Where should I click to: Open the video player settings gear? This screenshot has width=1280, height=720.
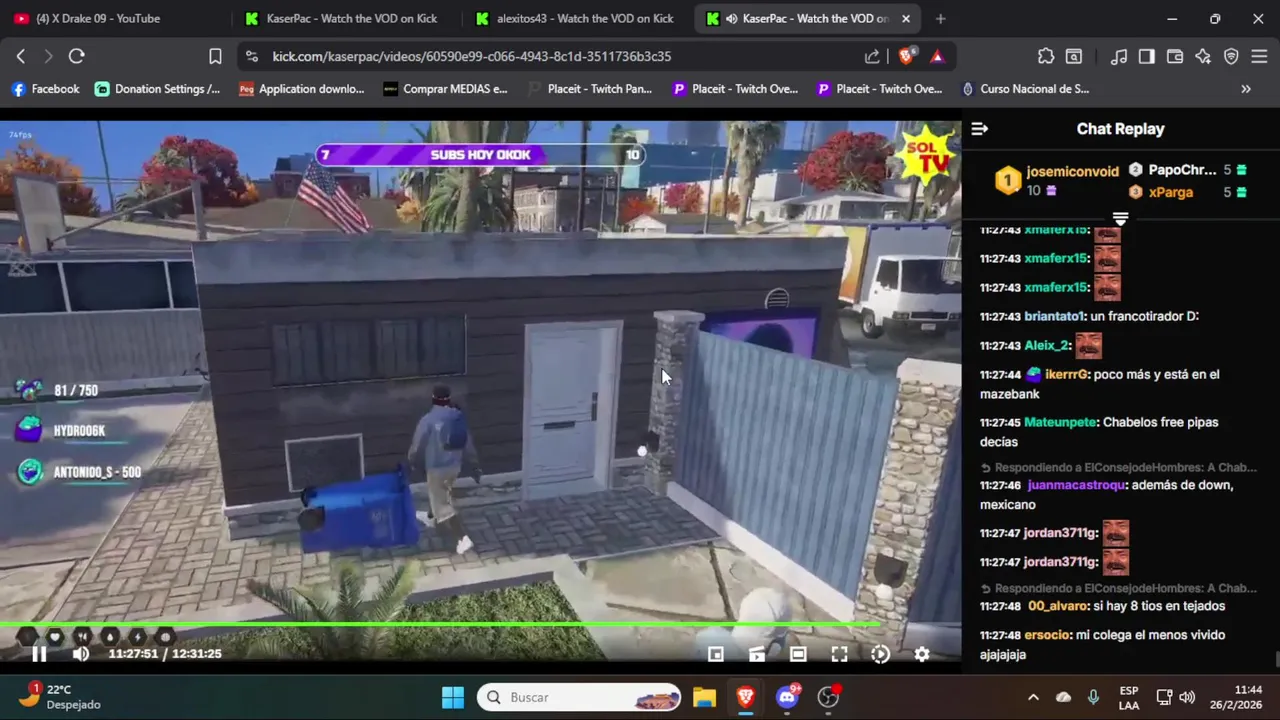922,654
